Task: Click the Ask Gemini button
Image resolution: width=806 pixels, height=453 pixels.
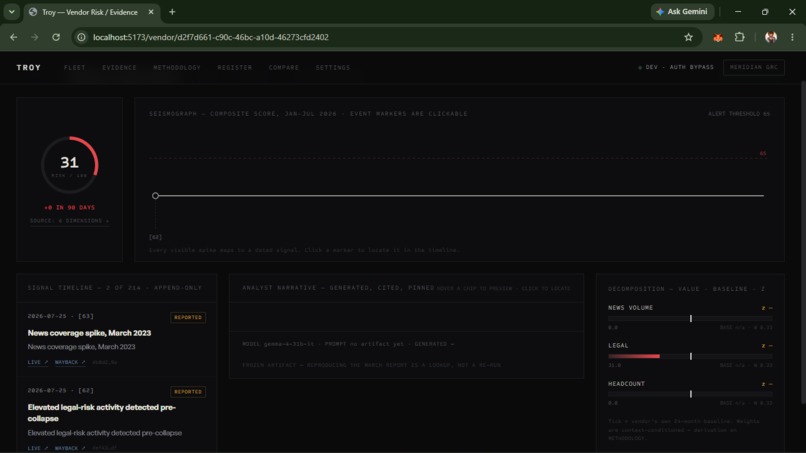Action: point(682,12)
